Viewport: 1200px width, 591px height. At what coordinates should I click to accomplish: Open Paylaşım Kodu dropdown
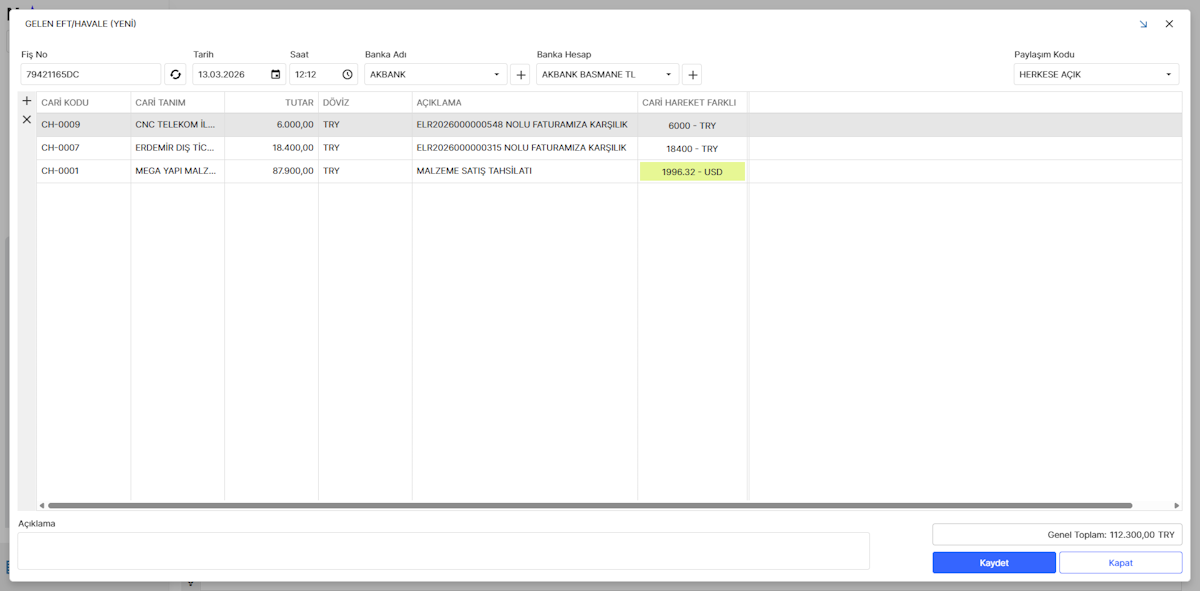coord(1168,74)
